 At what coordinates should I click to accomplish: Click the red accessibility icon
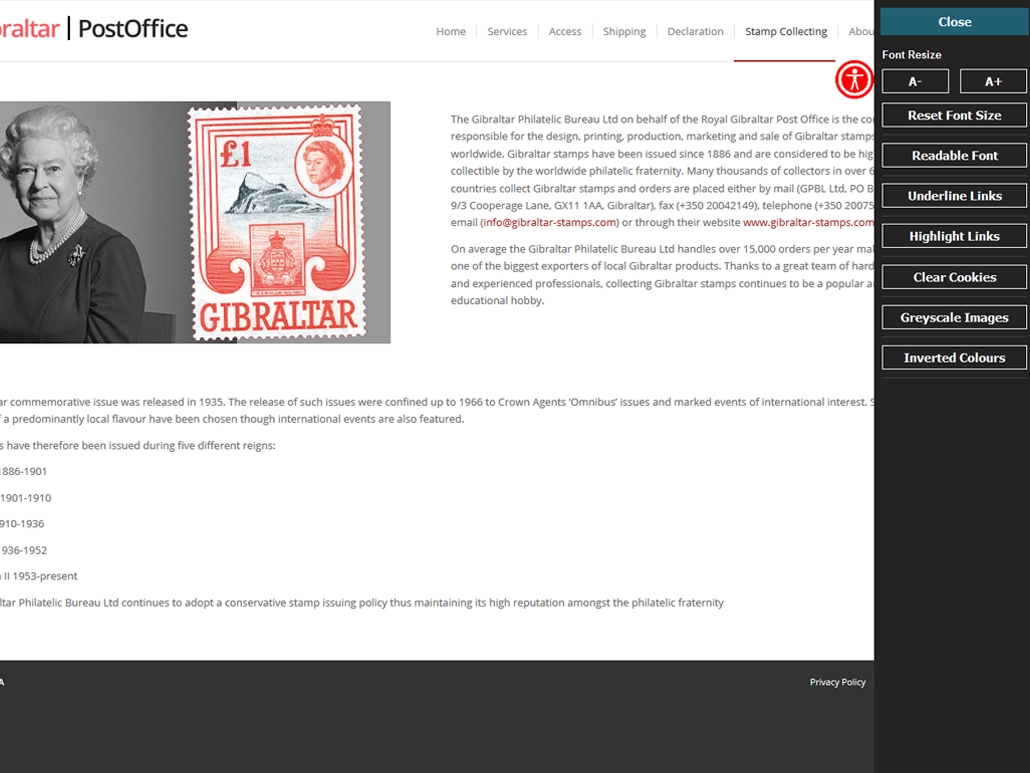854,79
